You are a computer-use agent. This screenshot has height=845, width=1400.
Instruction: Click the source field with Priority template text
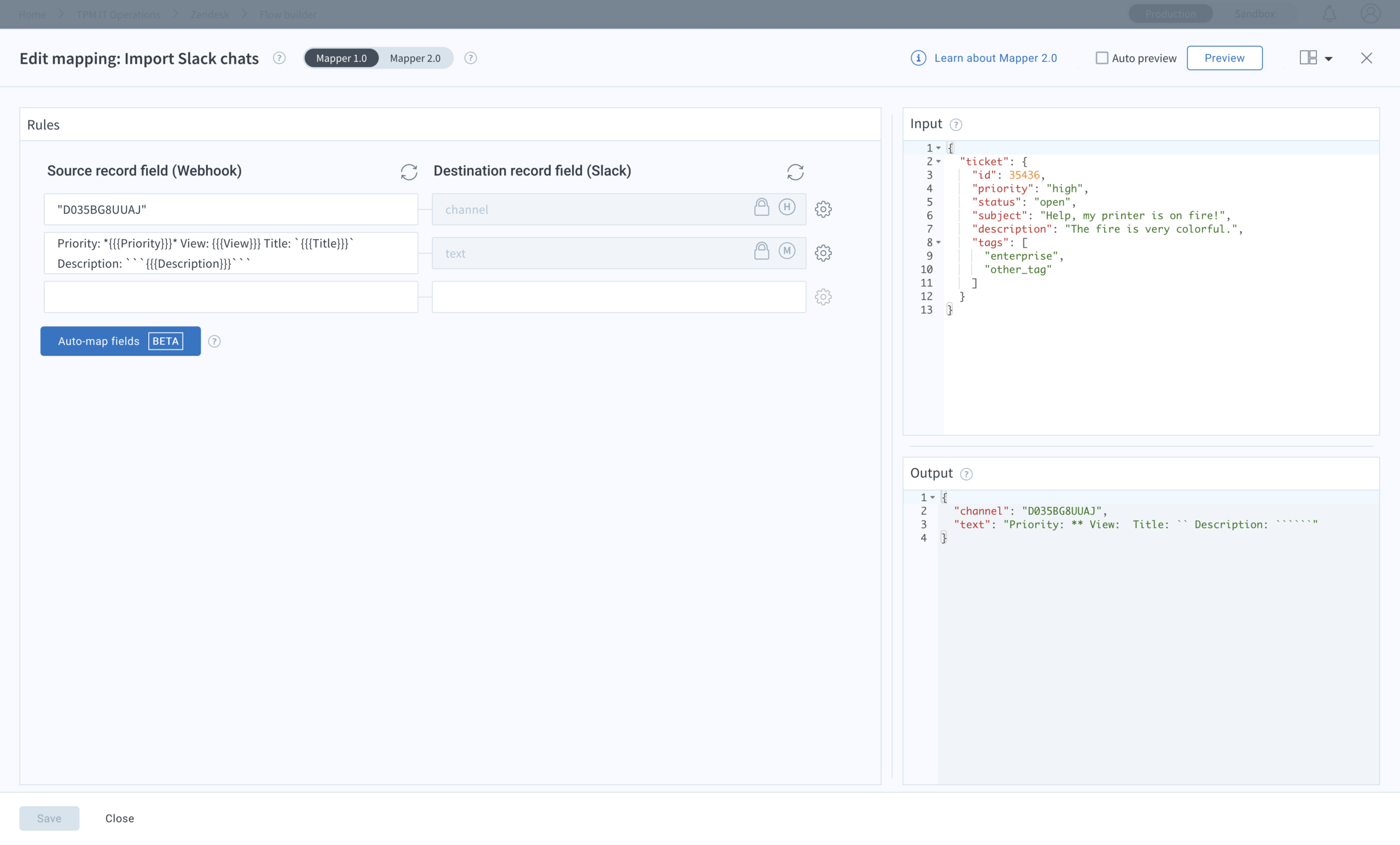[231, 253]
